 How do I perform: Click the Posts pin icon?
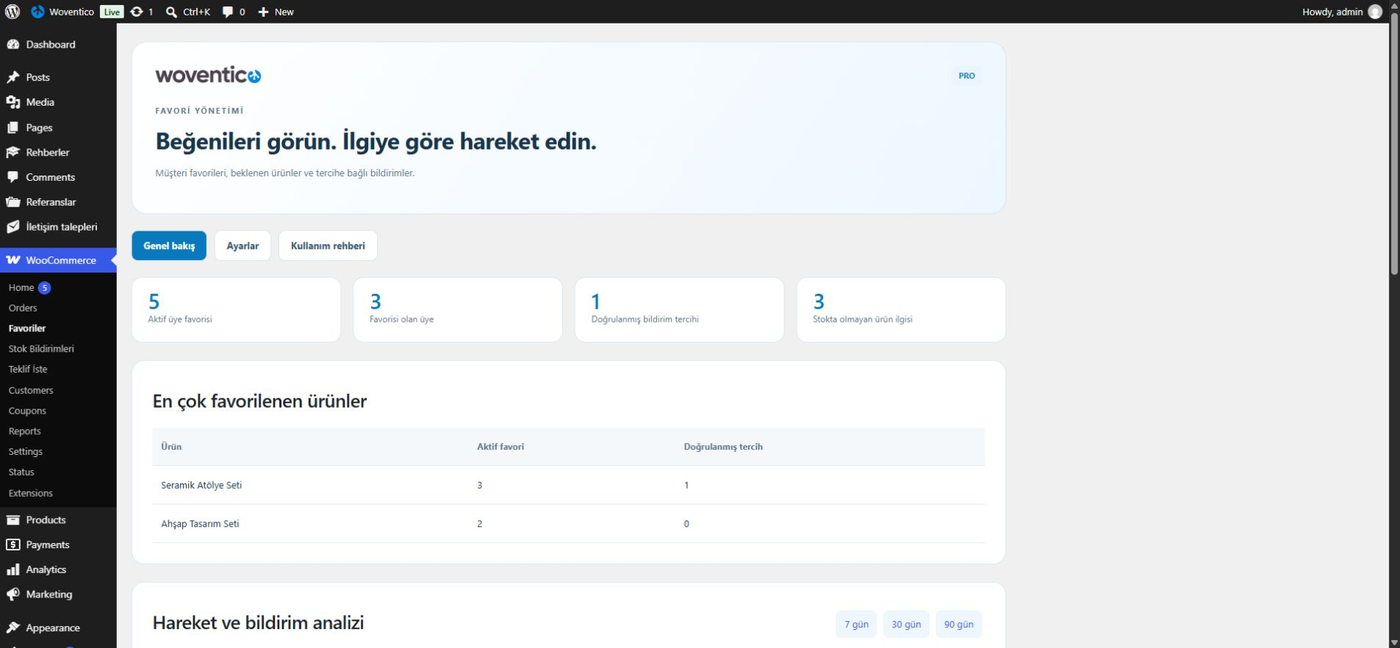click(13, 77)
